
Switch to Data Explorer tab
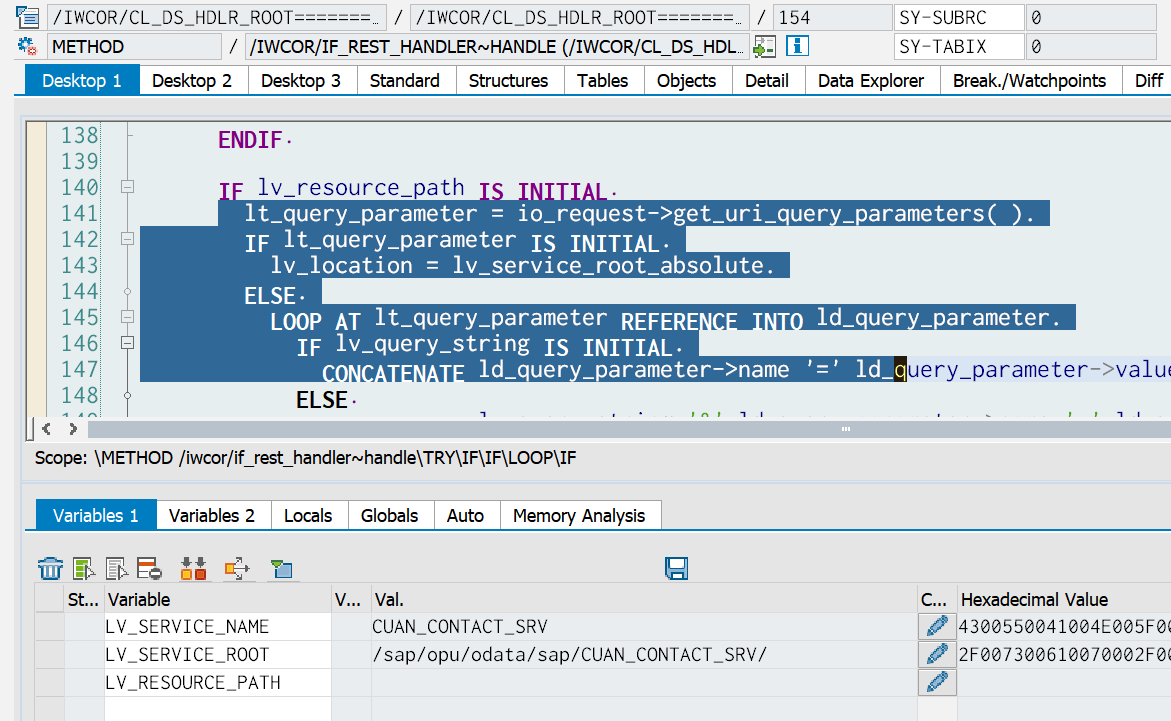(x=871, y=80)
